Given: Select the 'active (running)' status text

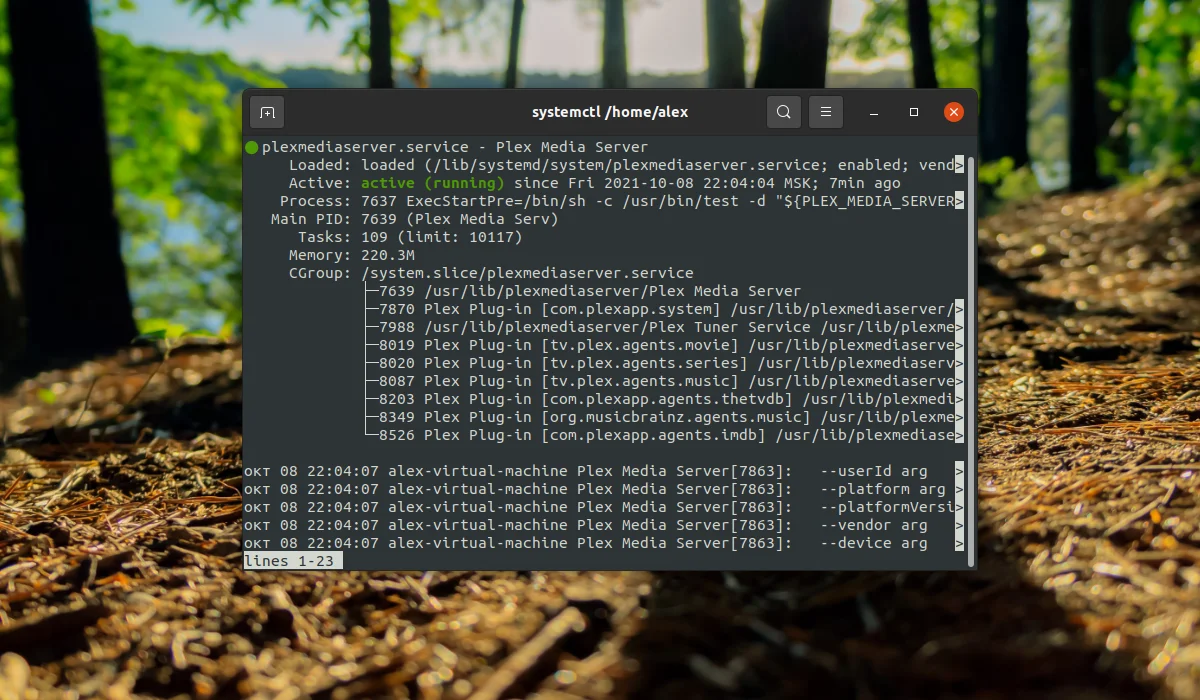Looking at the screenshot, I should 433,183.
